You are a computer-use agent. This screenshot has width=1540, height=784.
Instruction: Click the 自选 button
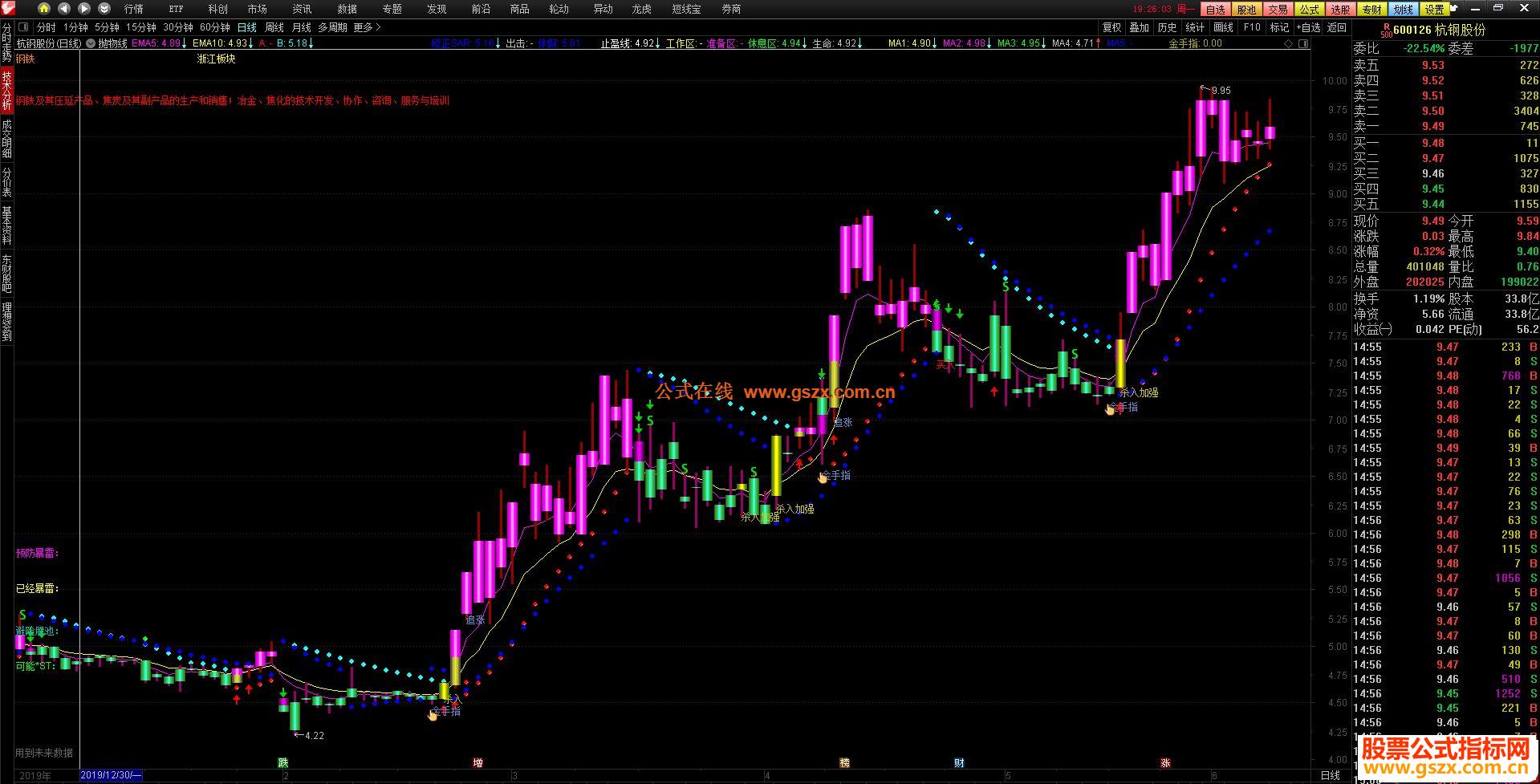(x=1216, y=9)
